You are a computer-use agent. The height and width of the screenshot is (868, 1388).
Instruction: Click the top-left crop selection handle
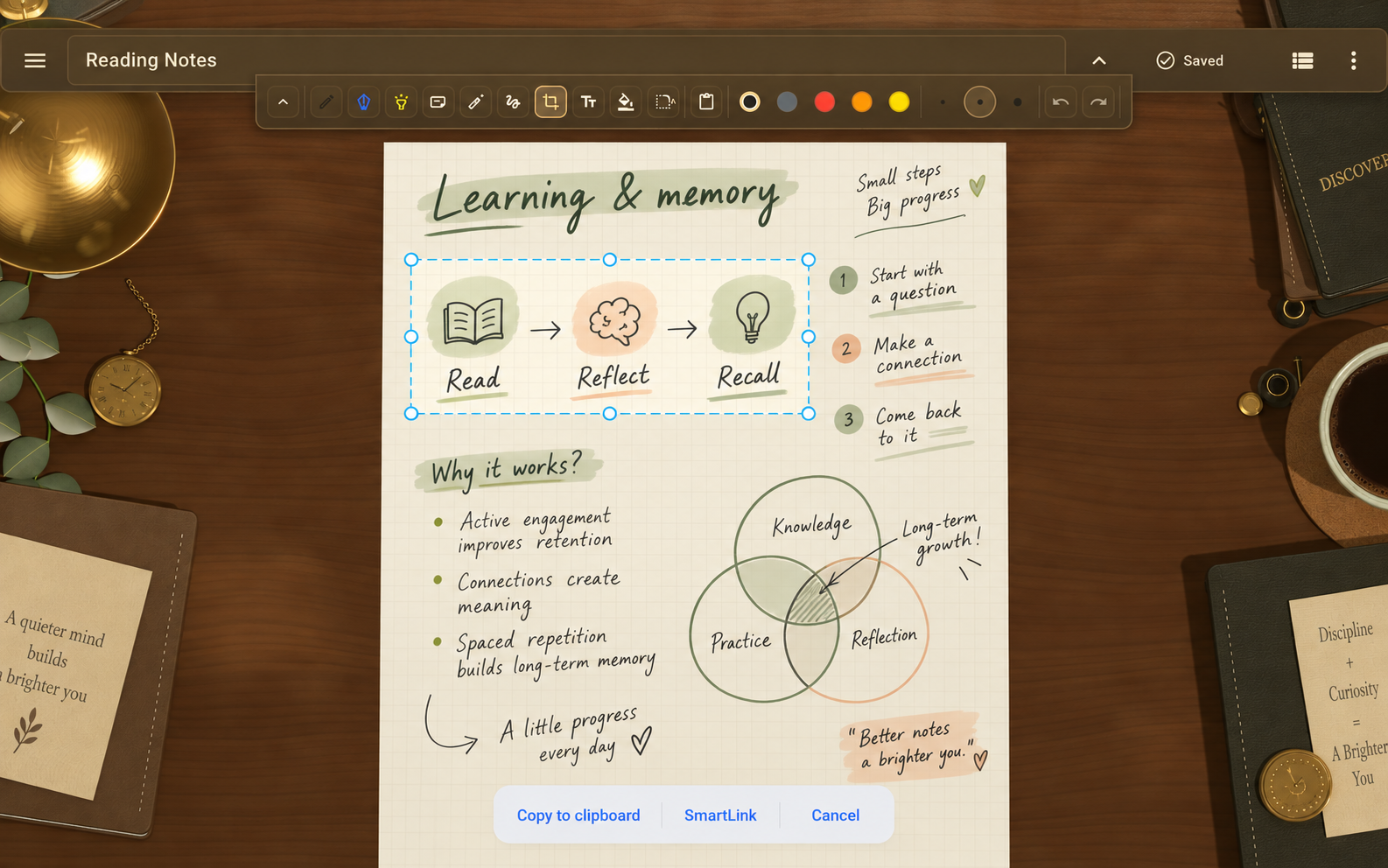(411, 260)
